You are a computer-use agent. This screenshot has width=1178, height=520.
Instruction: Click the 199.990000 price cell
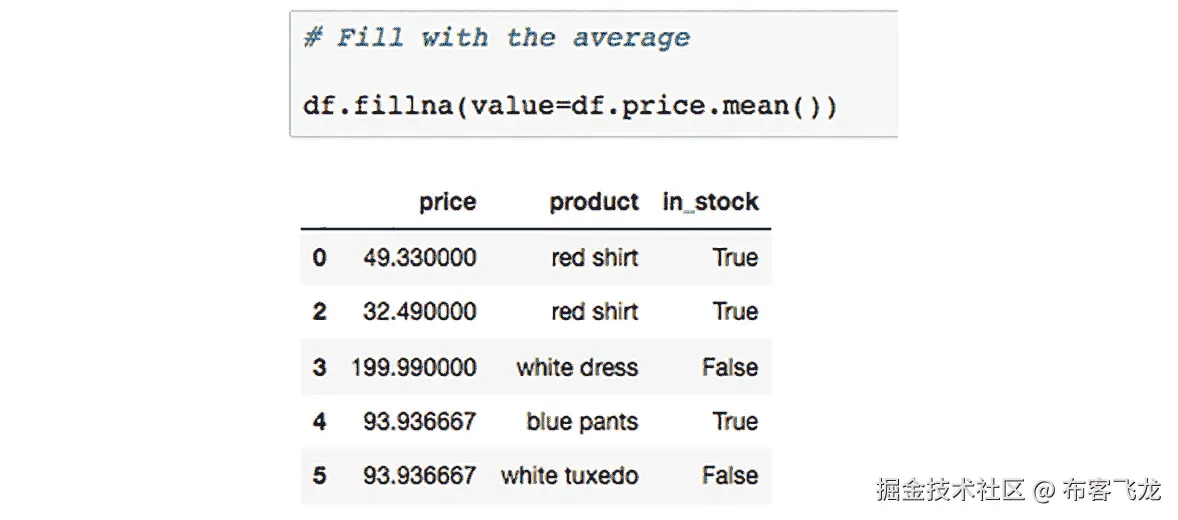pyautogui.click(x=413, y=367)
